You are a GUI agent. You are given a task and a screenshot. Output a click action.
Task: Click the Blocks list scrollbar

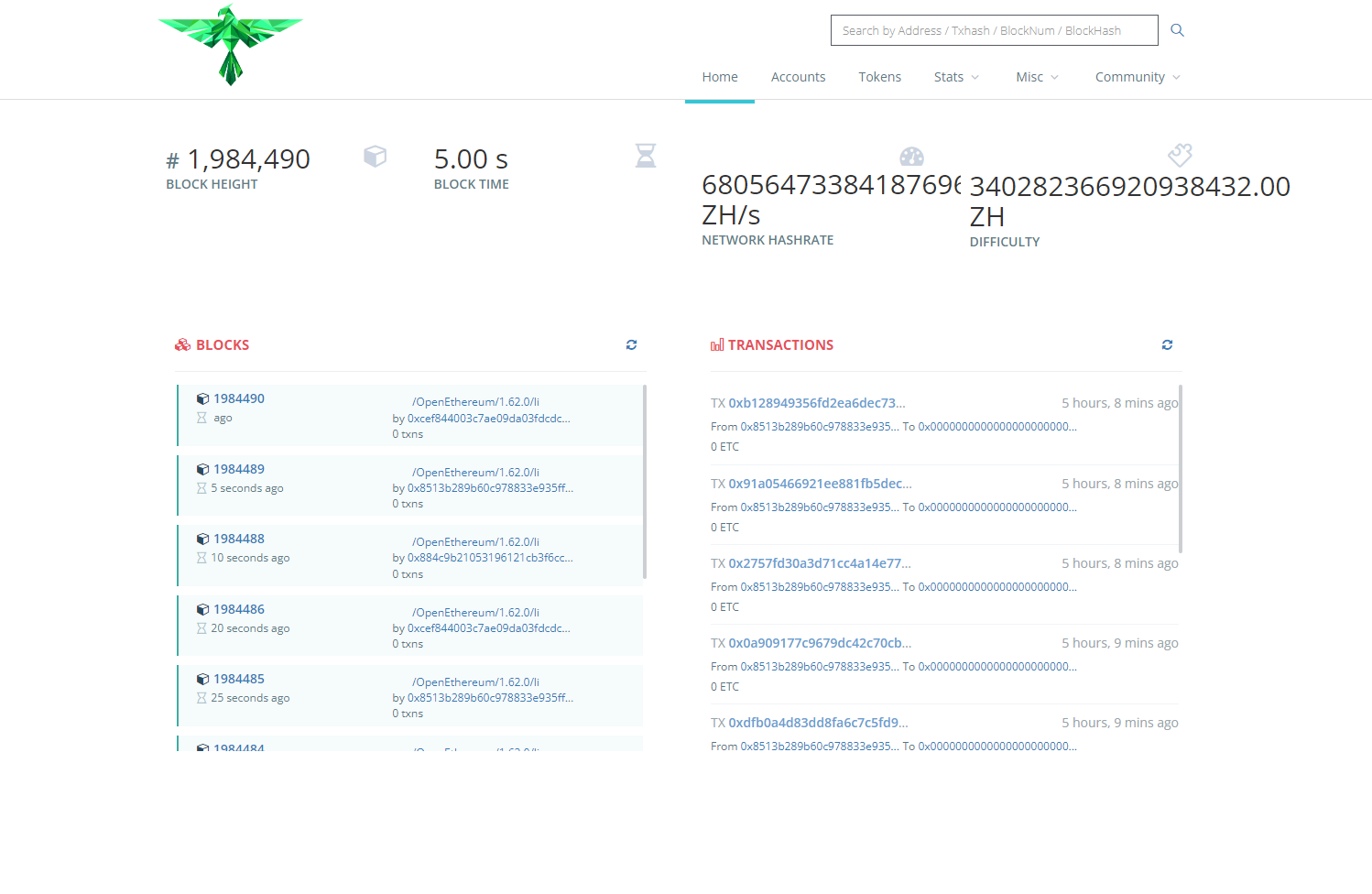click(x=645, y=482)
